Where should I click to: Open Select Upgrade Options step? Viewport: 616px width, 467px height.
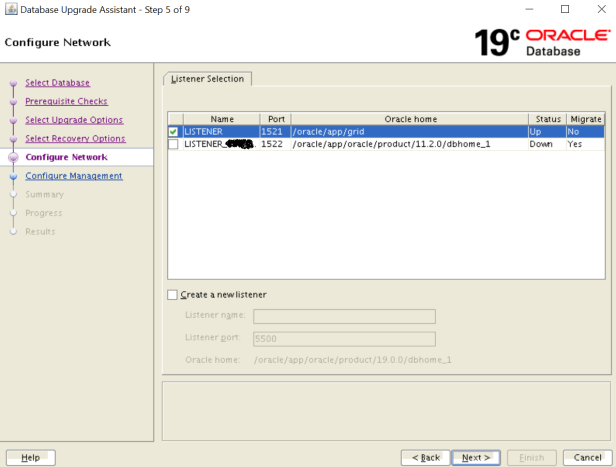(74, 120)
